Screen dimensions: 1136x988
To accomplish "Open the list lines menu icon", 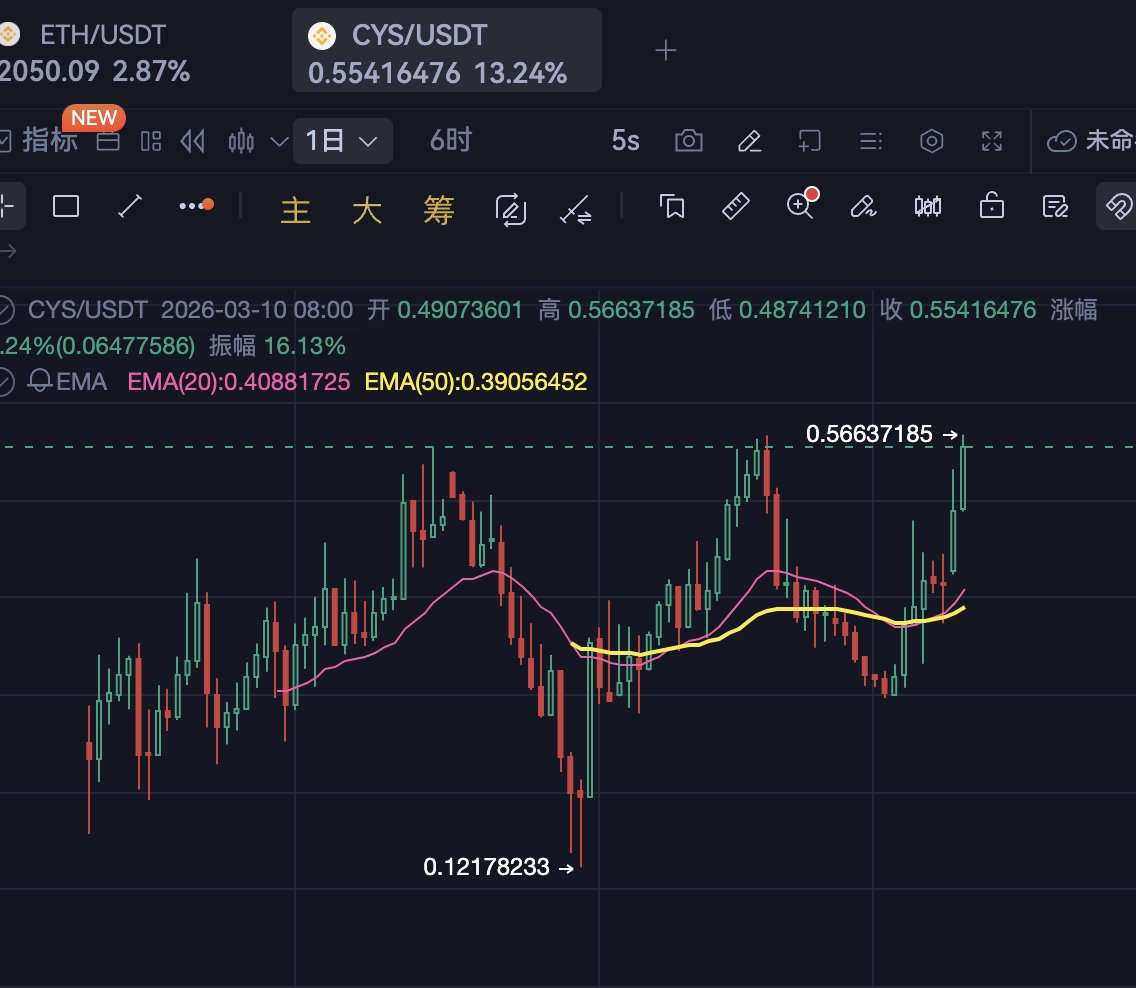I will coord(870,141).
